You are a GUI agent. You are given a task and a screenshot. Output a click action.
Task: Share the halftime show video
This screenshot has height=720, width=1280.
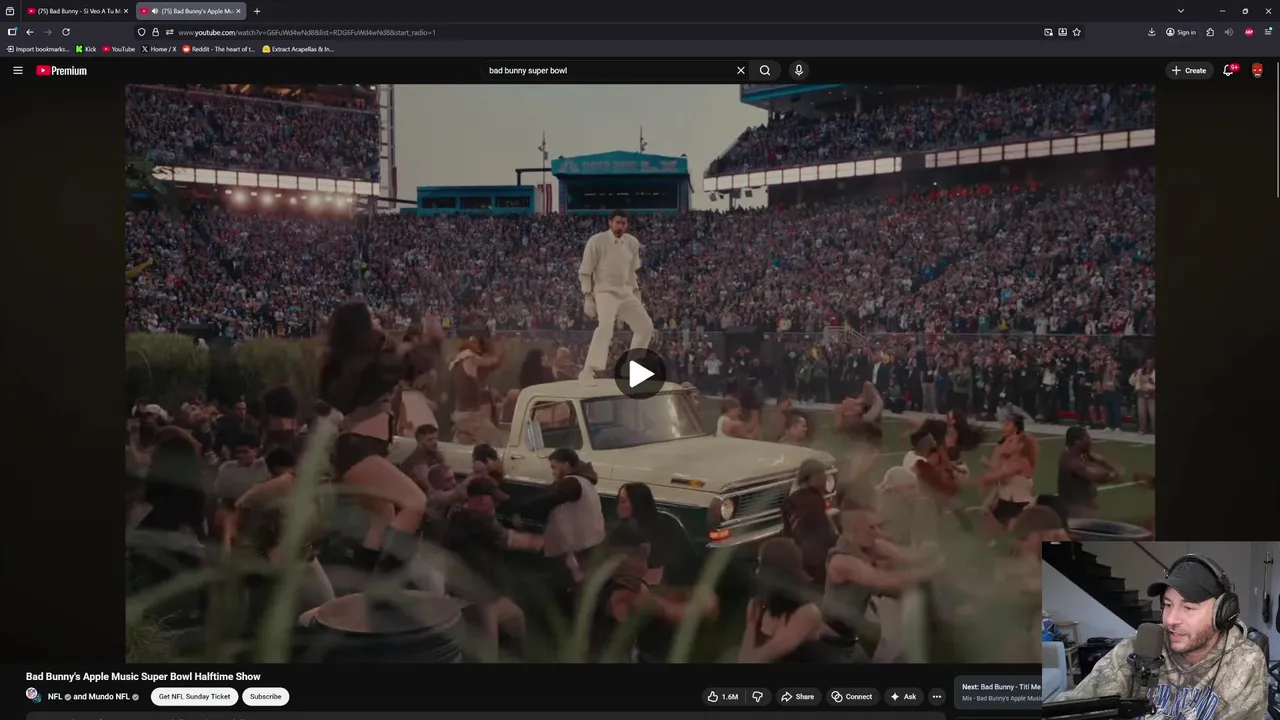(797, 696)
